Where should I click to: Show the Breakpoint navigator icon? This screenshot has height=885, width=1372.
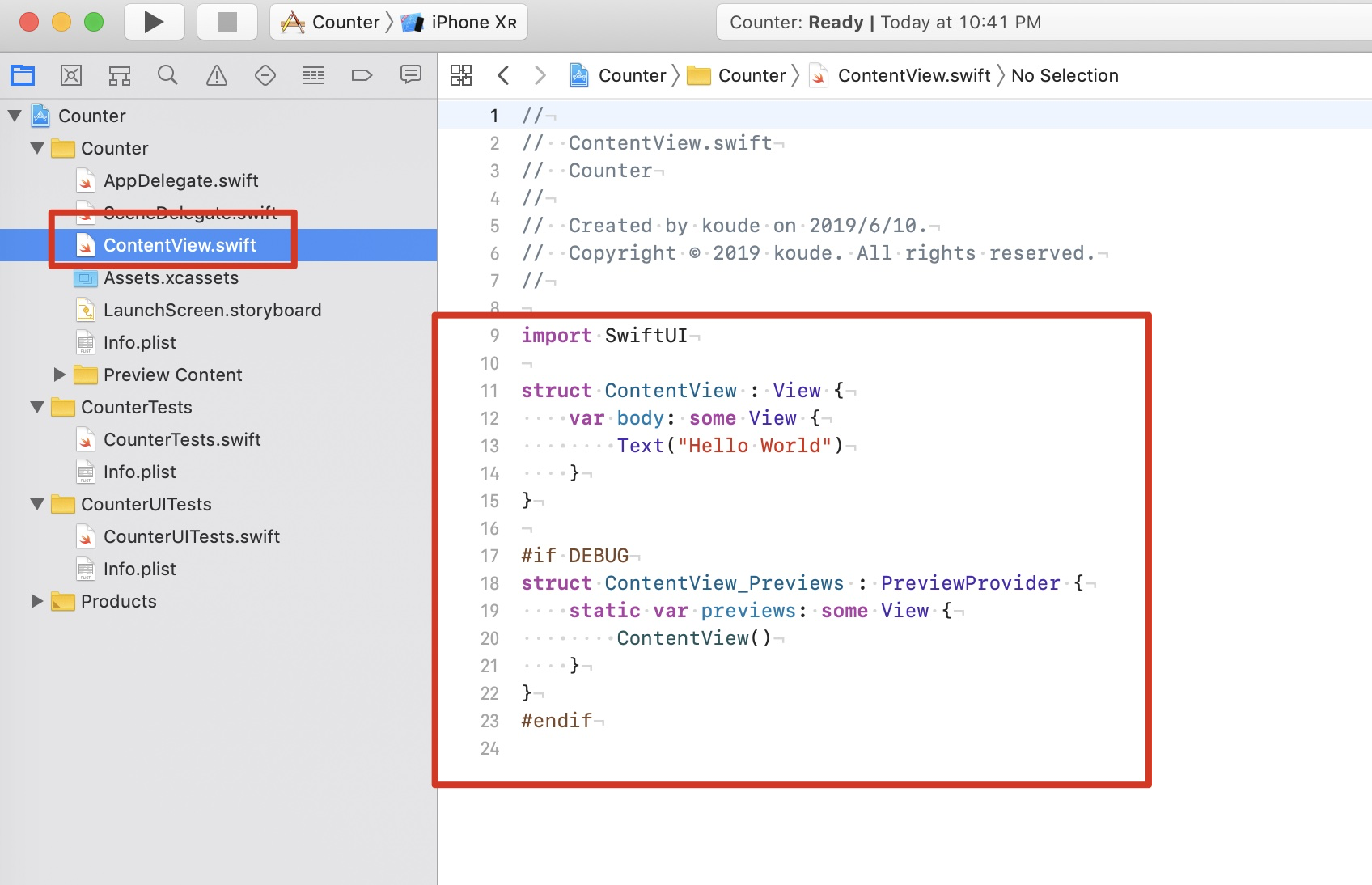pos(362,75)
